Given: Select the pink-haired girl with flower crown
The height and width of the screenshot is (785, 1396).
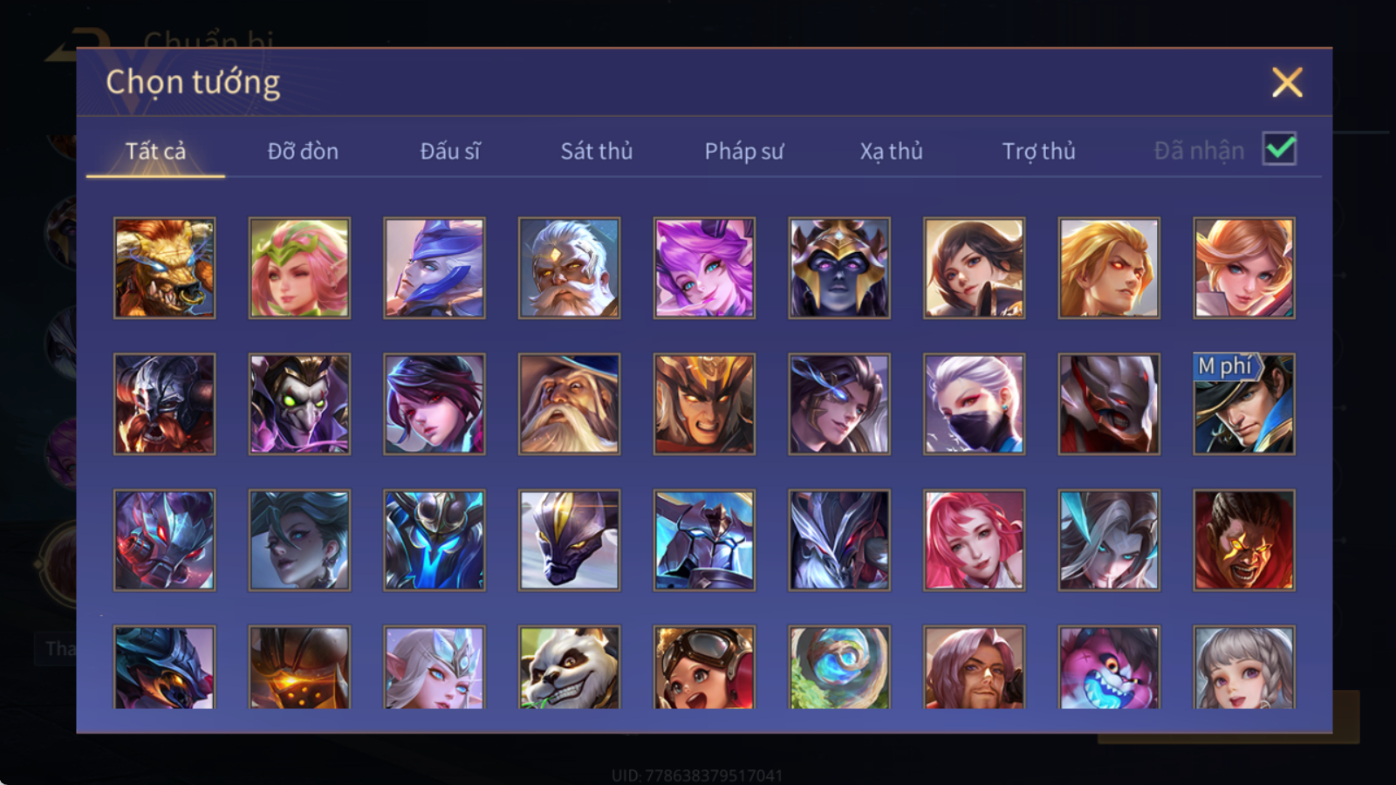Looking at the screenshot, I should (299, 268).
